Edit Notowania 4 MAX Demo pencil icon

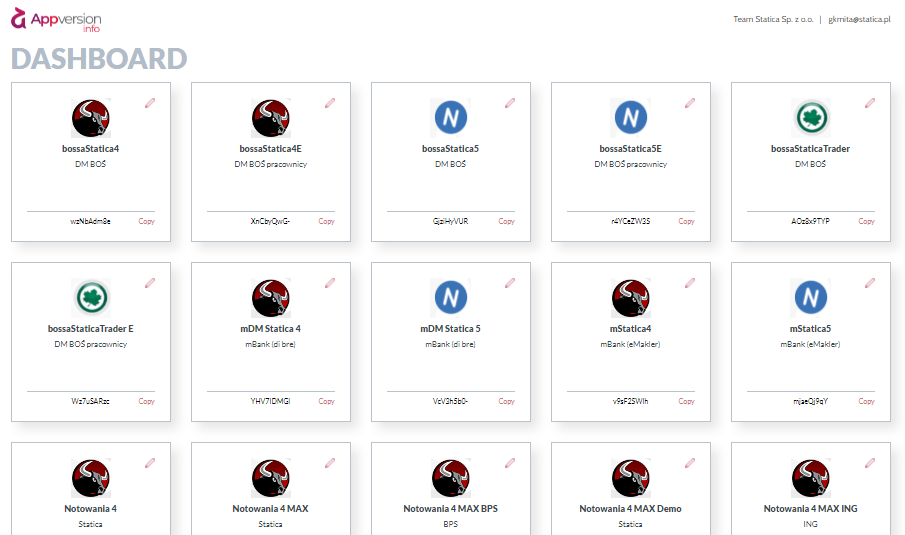[690, 463]
